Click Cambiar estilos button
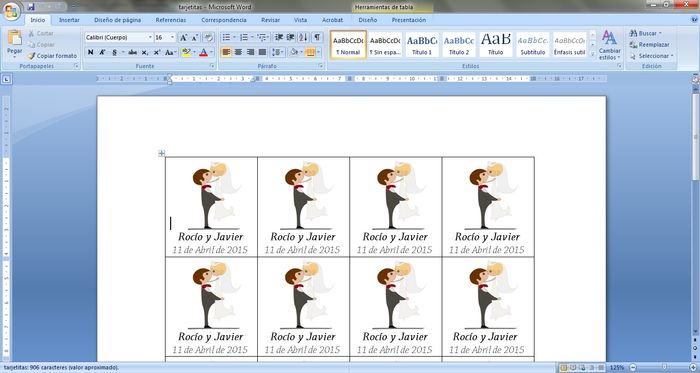Viewport: 700px width, 373px height. (x=609, y=45)
